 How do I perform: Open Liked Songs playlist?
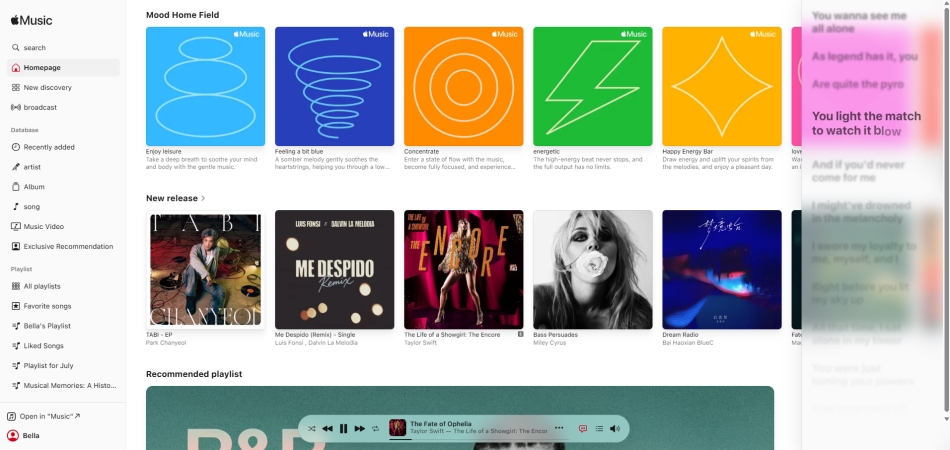63,346
